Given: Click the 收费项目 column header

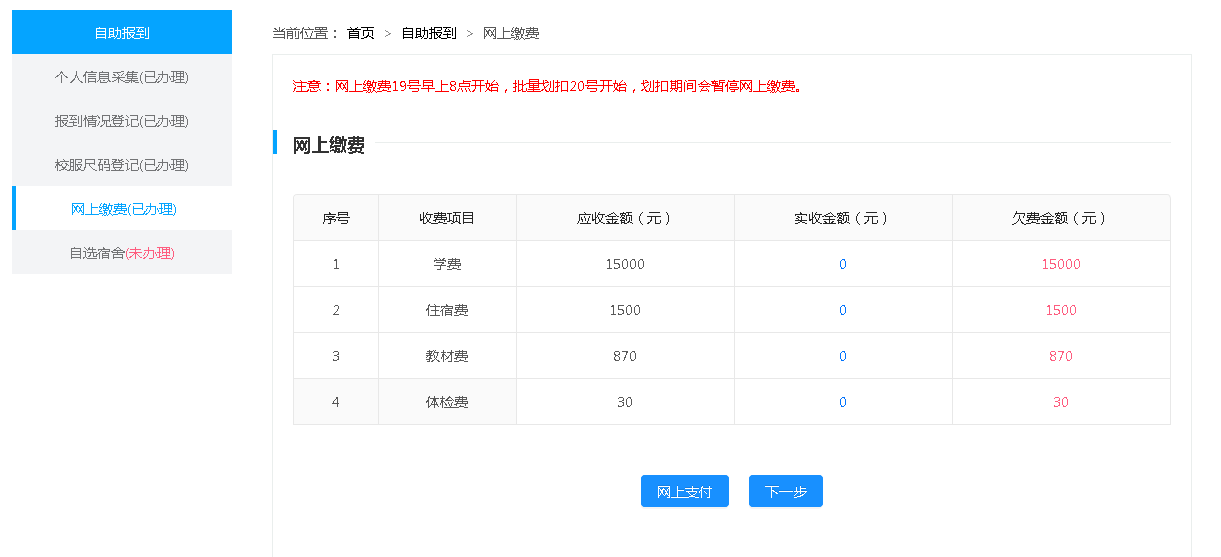Looking at the screenshot, I should (447, 218).
